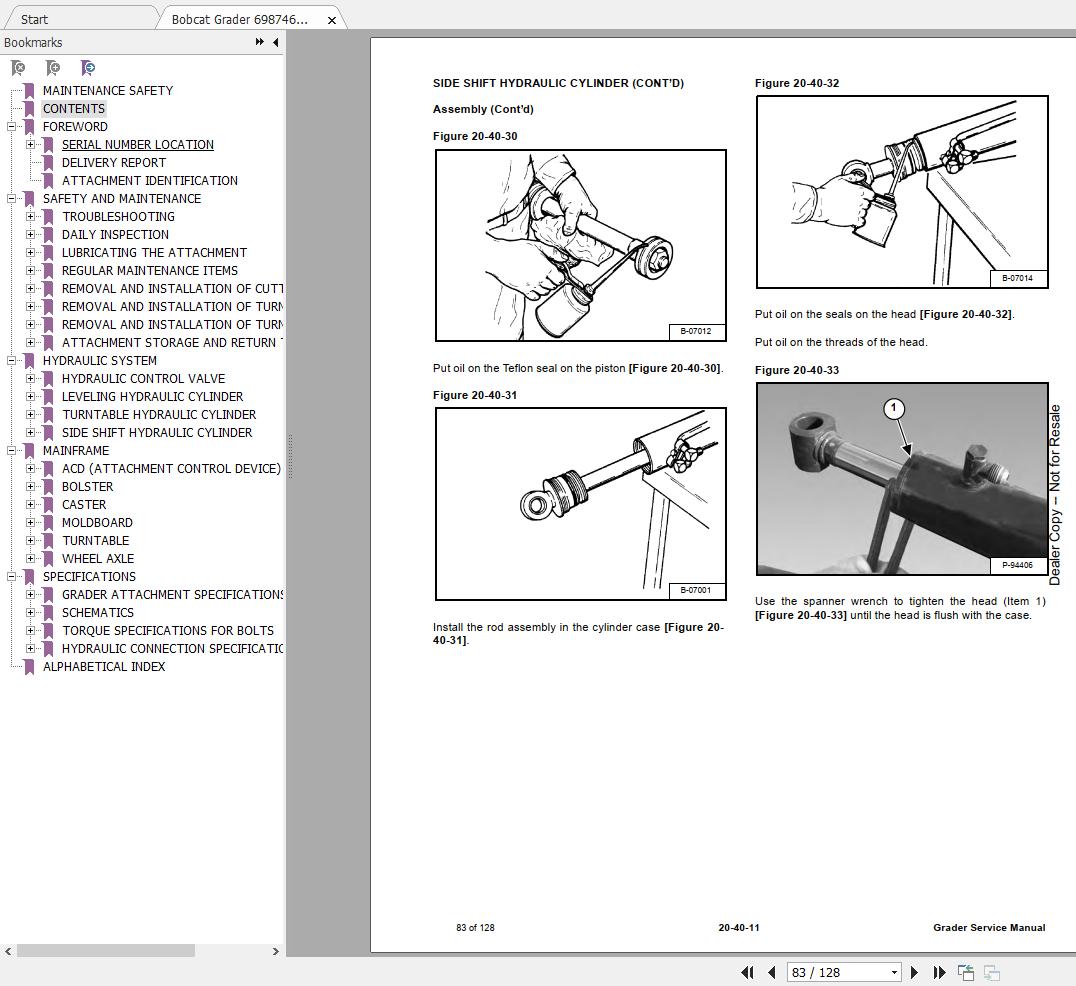Image resolution: width=1076 pixels, height=986 pixels.
Task: Click the set bookmark destination icon
Action: (88, 68)
